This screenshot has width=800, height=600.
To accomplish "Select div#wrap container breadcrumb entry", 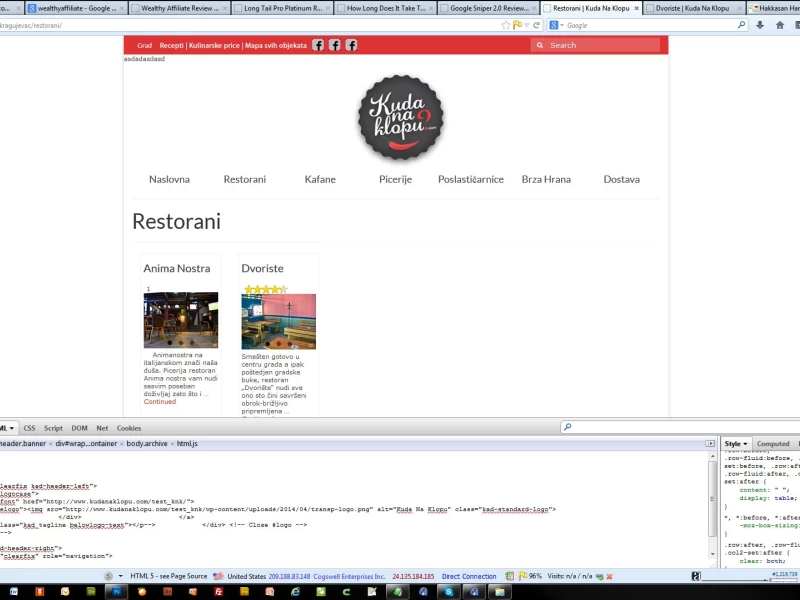I will 86,443.
